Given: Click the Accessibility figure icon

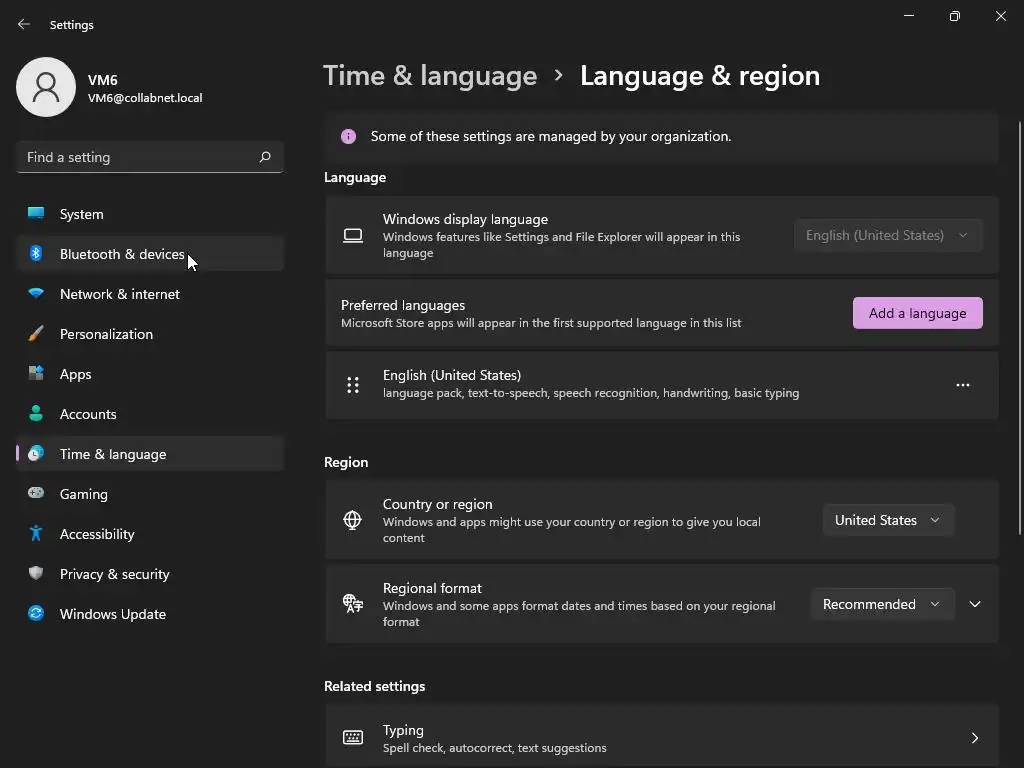Looking at the screenshot, I should (x=36, y=534).
